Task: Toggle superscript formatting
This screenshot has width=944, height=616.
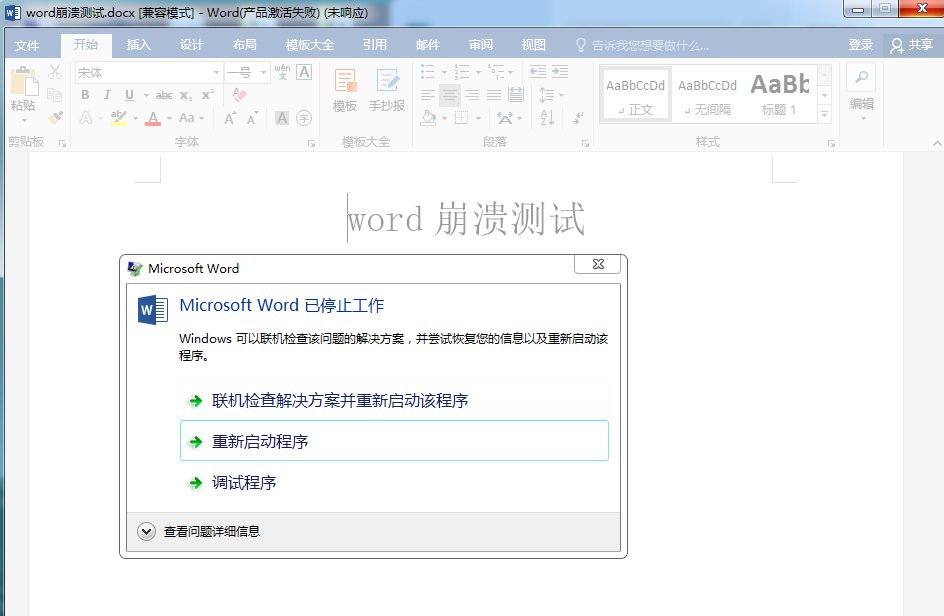Action: tap(208, 95)
